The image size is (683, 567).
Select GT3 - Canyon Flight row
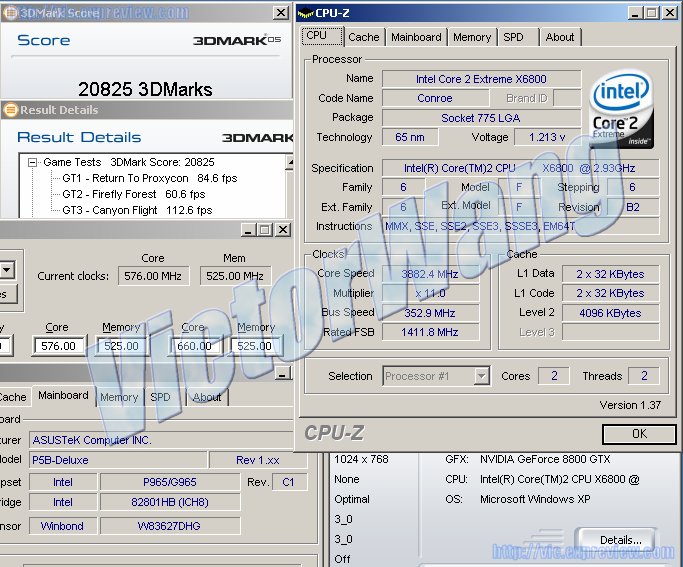(137, 210)
